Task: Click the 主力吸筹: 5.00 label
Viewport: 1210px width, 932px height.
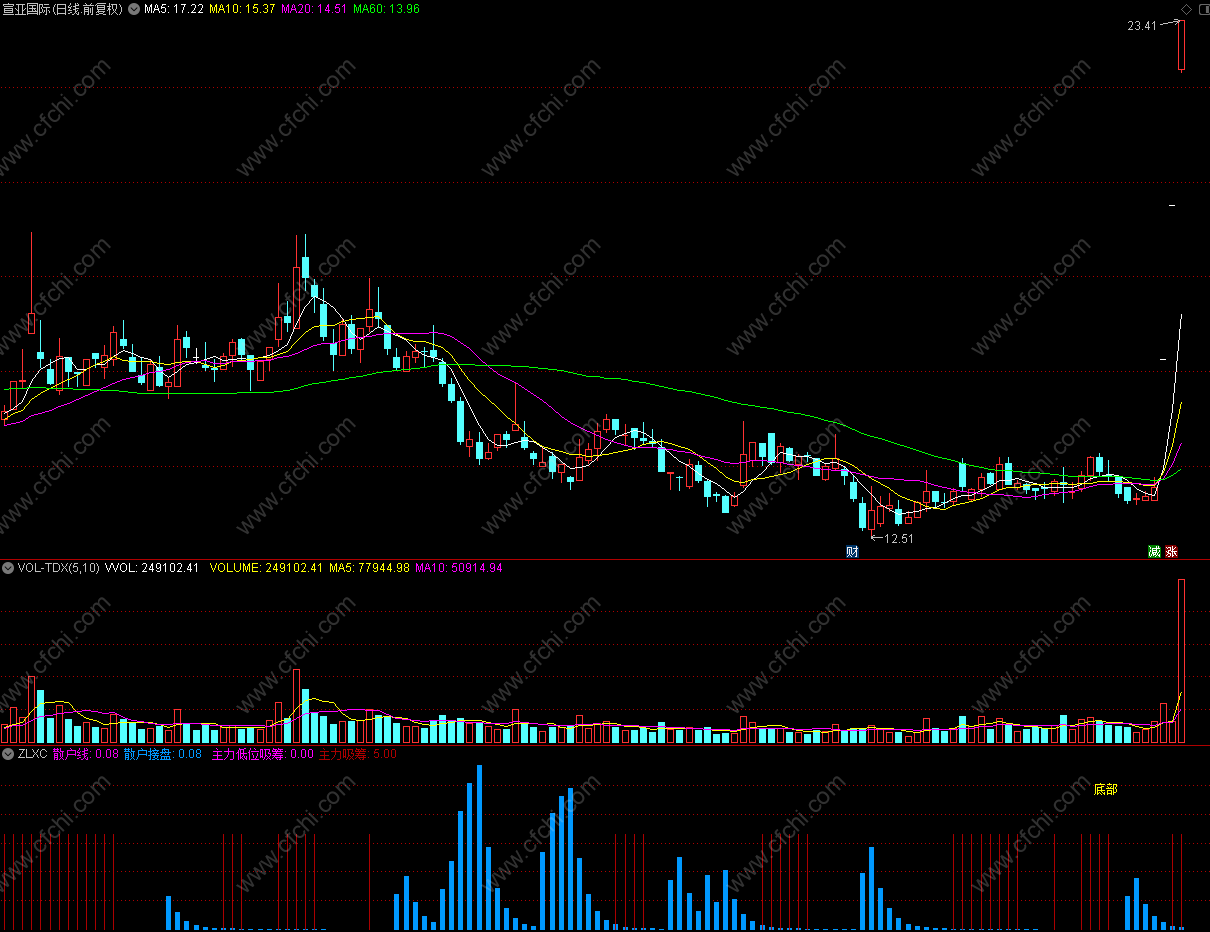Action: coord(357,754)
